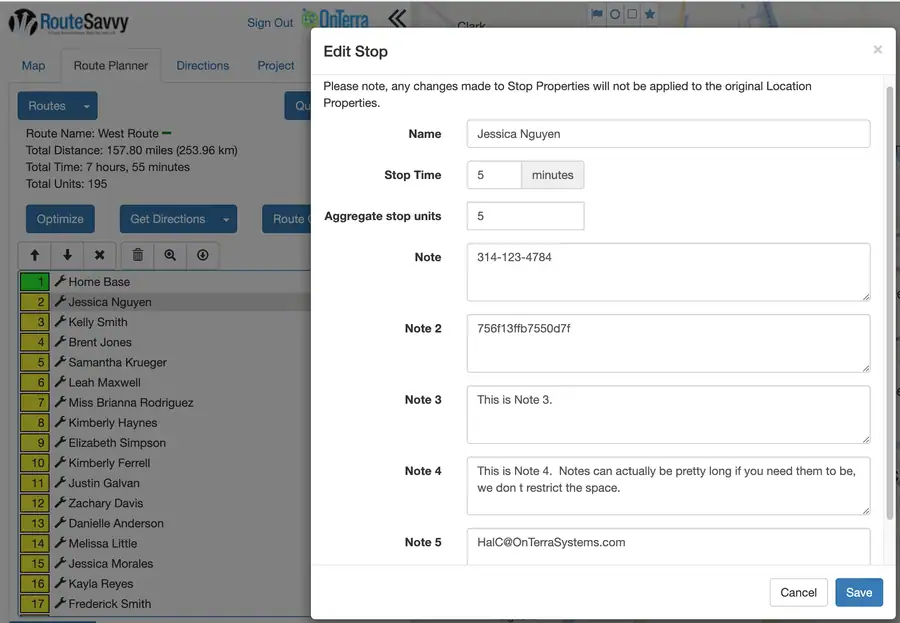Click the Aggregate stop units field
Viewport: 900px width, 623px height.
[x=525, y=216]
